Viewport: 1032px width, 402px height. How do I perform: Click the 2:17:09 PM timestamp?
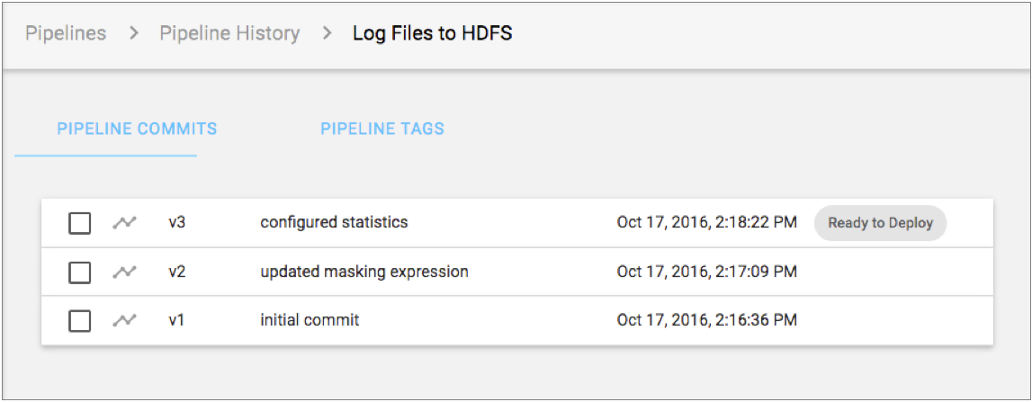click(706, 272)
